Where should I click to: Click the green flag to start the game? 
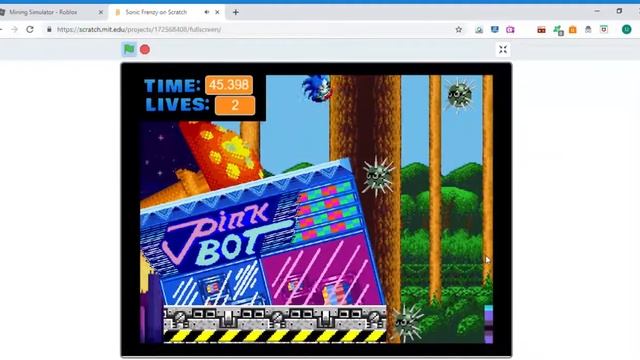pos(129,49)
